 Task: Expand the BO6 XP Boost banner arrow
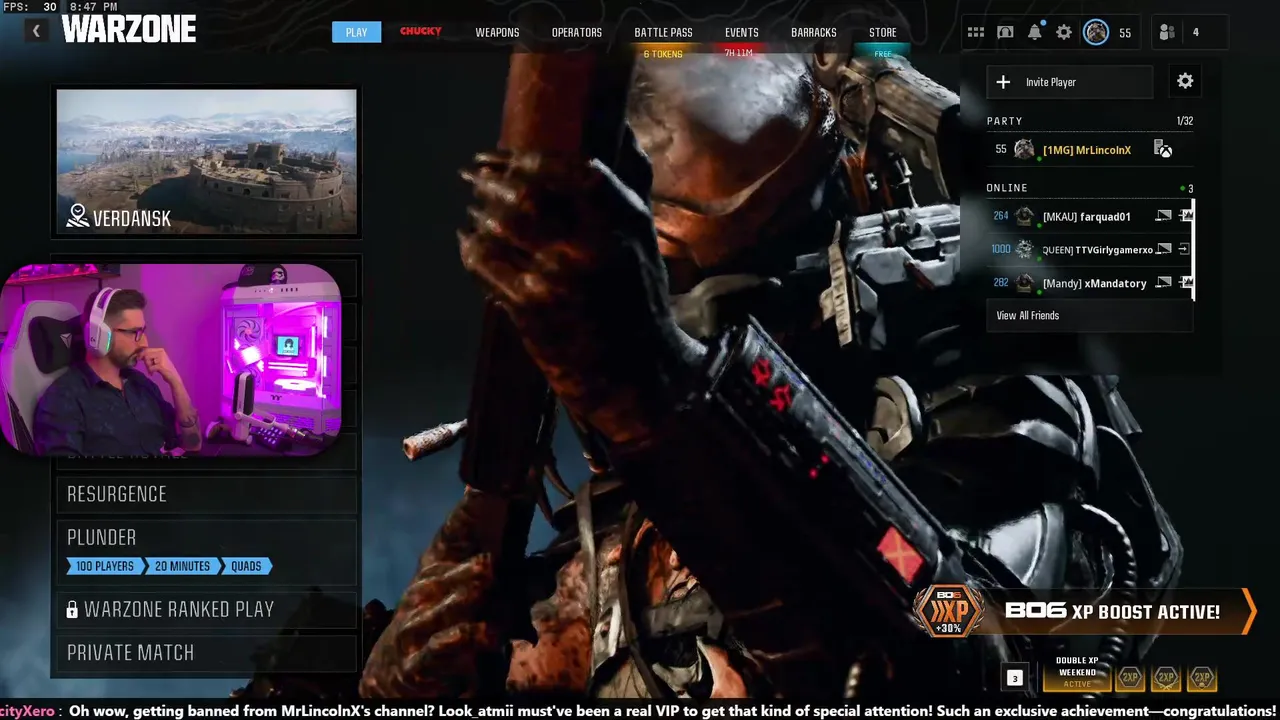tap(1248, 611)
